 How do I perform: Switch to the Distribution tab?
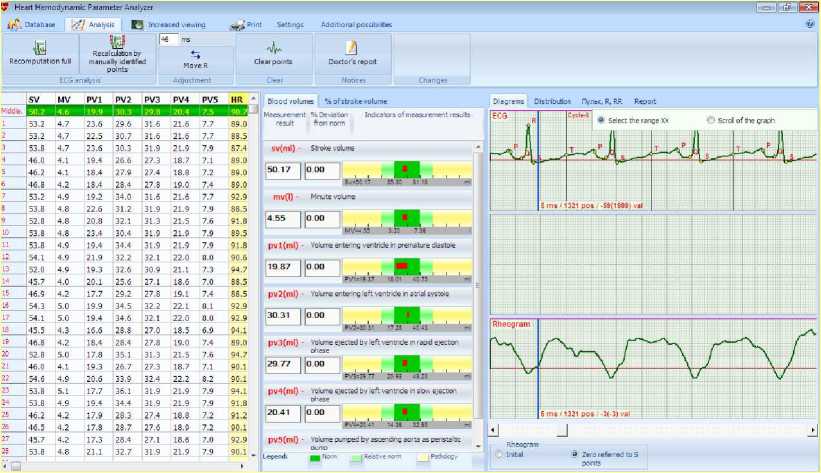552,101
